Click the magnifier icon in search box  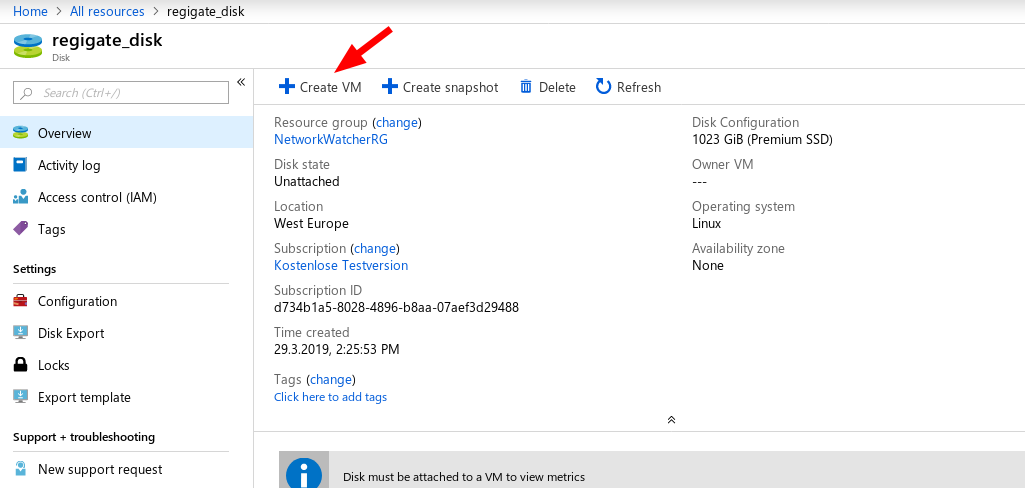click(27, 93)
